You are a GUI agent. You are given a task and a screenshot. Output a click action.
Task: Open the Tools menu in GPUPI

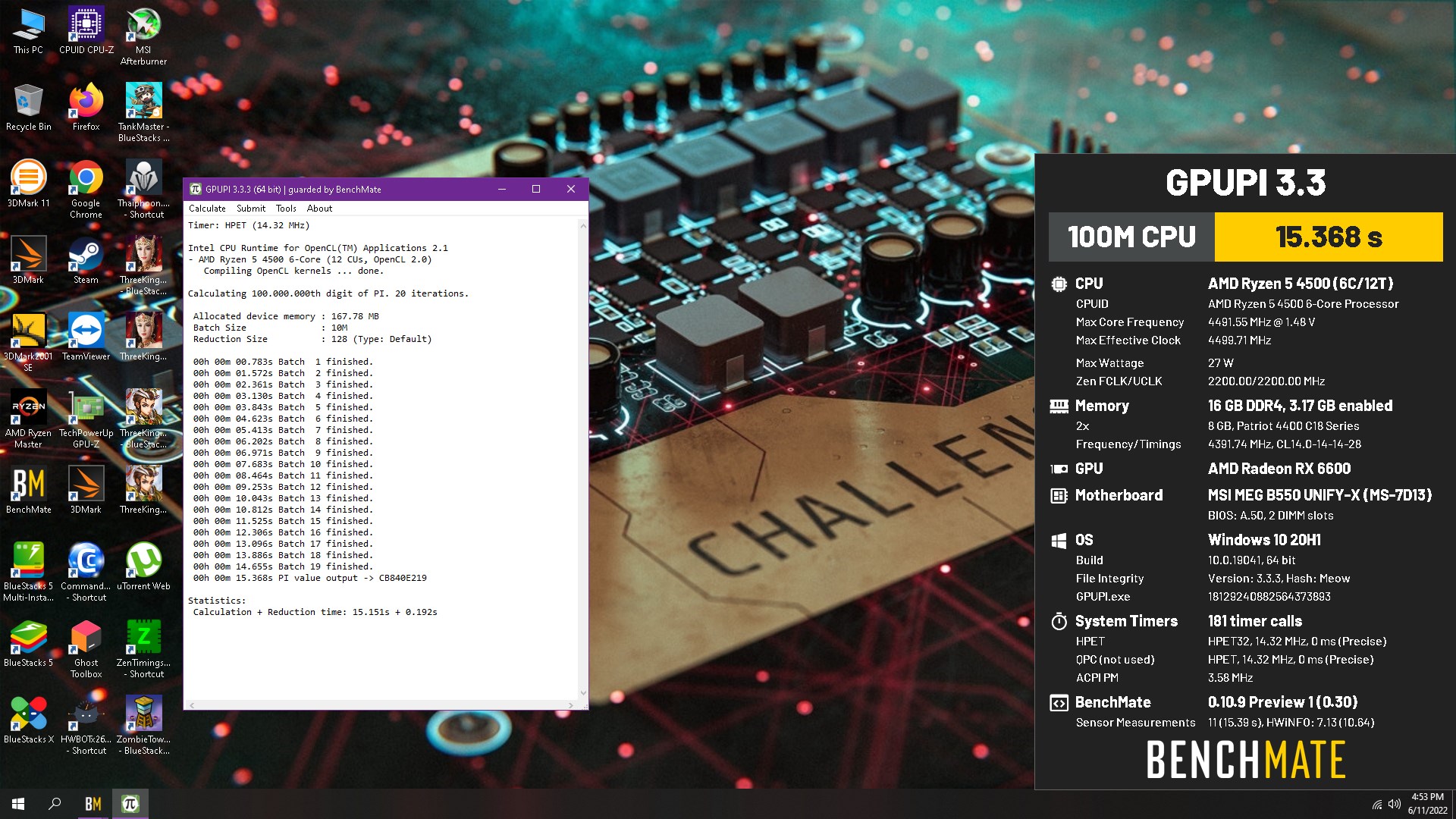[x=286, y=209]
